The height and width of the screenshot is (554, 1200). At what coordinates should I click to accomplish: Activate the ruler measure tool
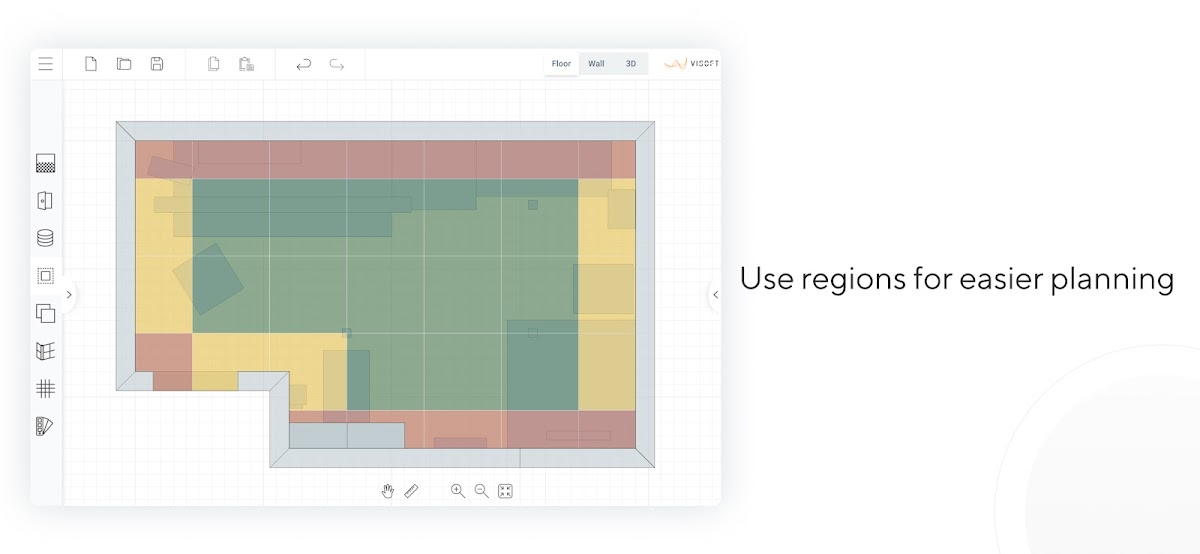[x=411, y=491]
